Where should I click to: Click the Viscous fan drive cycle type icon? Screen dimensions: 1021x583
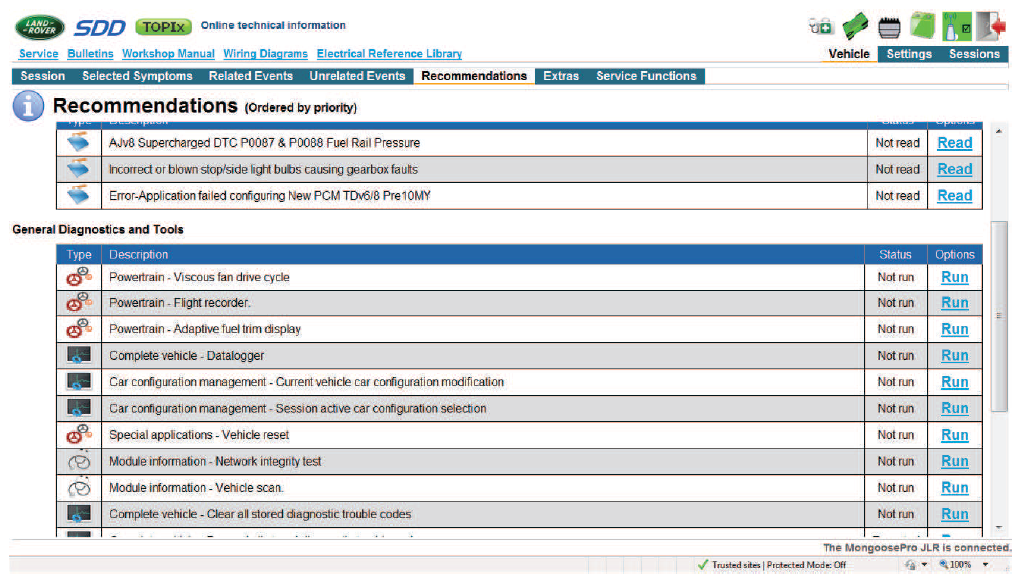(79, 277)
